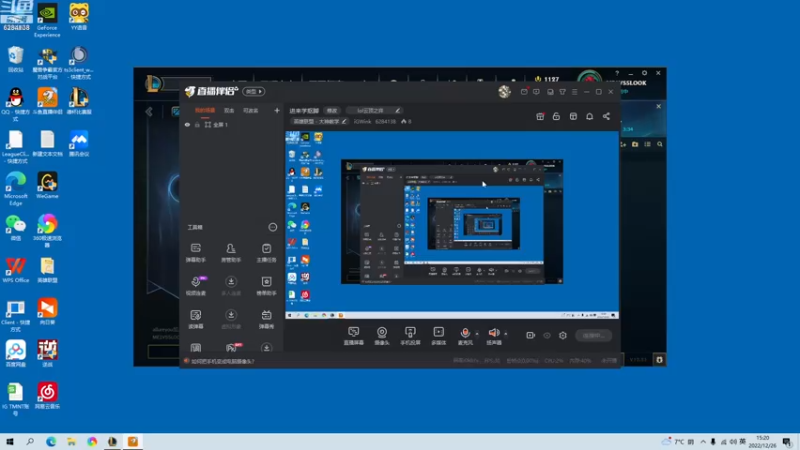The width and height of the screenshot is (800, 450).
Task: Click the share icon in stream header
Action: (x=606, y=116)
